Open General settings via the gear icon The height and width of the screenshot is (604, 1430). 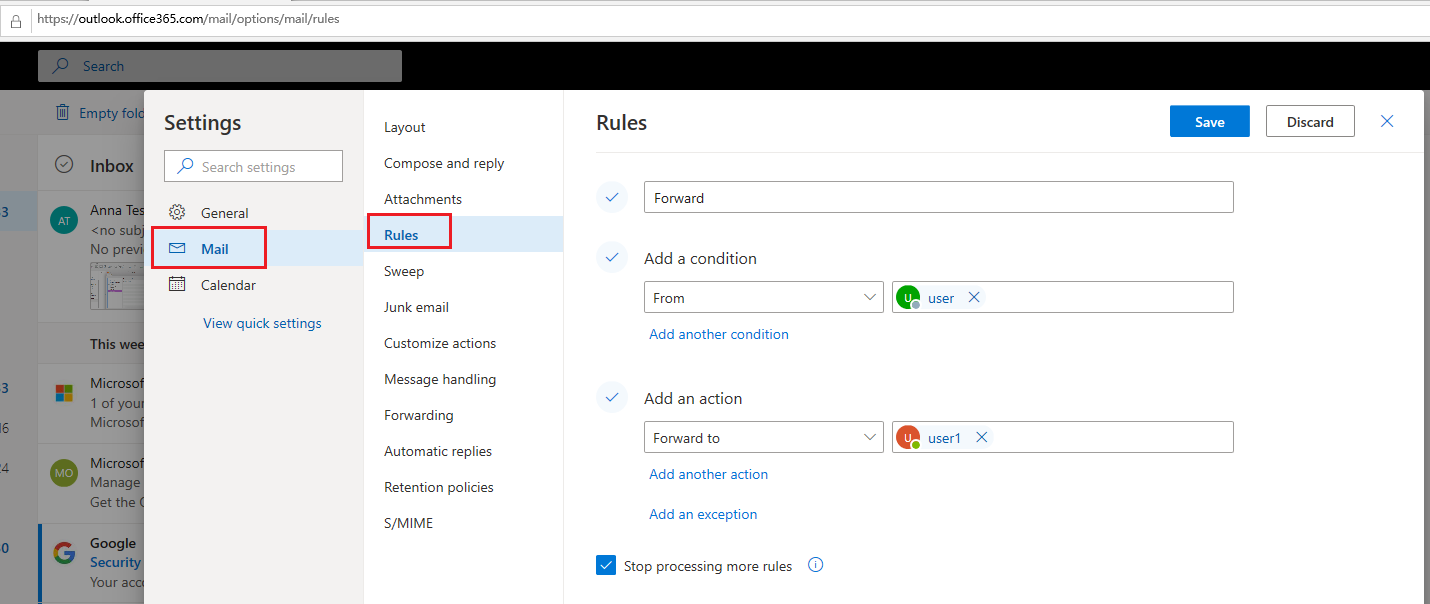178,212
